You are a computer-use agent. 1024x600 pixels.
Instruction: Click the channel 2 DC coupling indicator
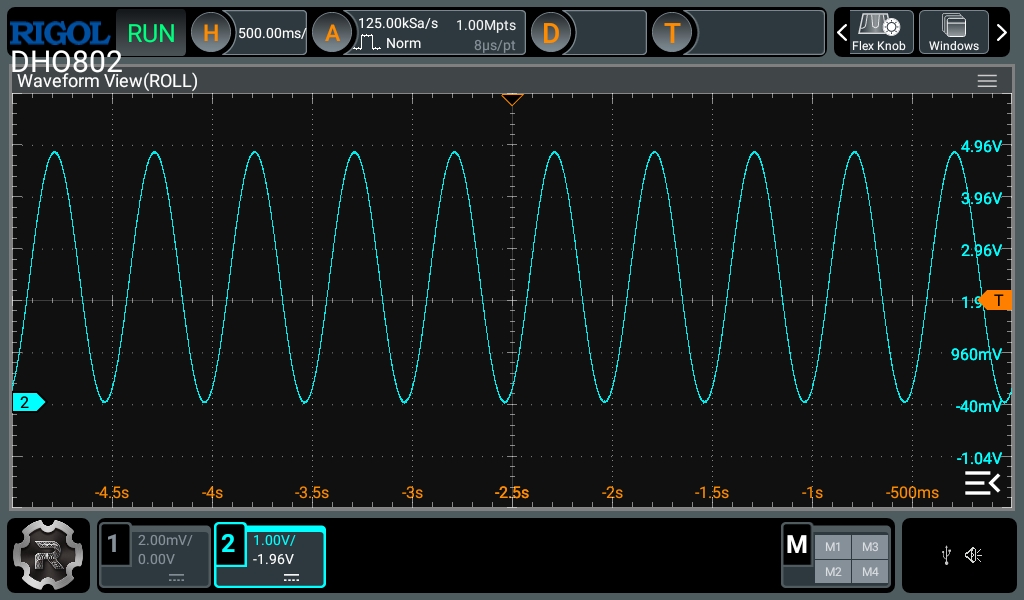pos(291,578)
